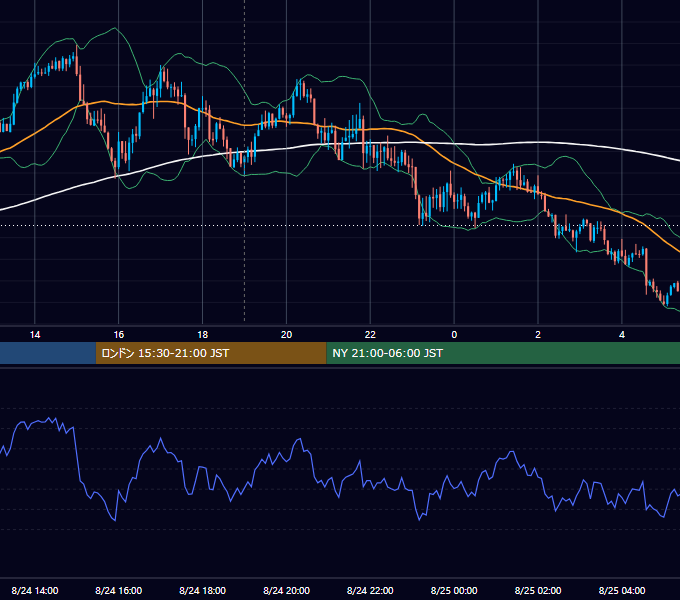
Task: Click the 18 hour axis label
Action: tap(203, 335)
